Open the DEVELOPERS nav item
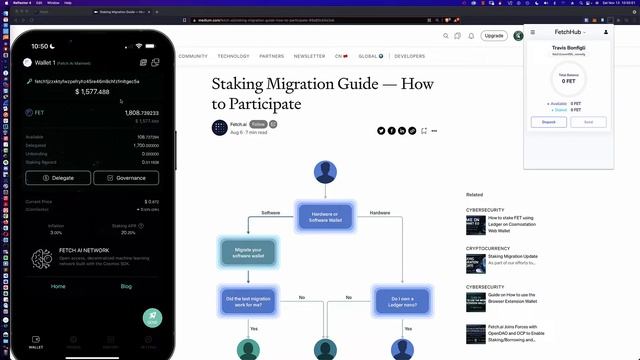This screenshot has height=360, width=640. [409, 56]
